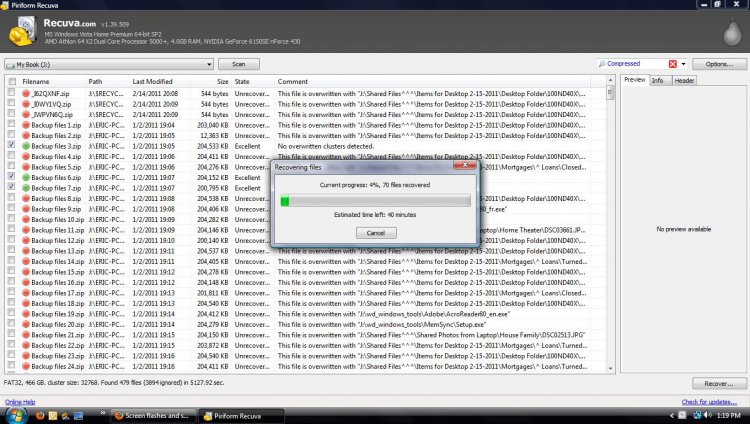Clear the Compressed filter with red X
Screen dimensions: 750x424
[673, 64]
